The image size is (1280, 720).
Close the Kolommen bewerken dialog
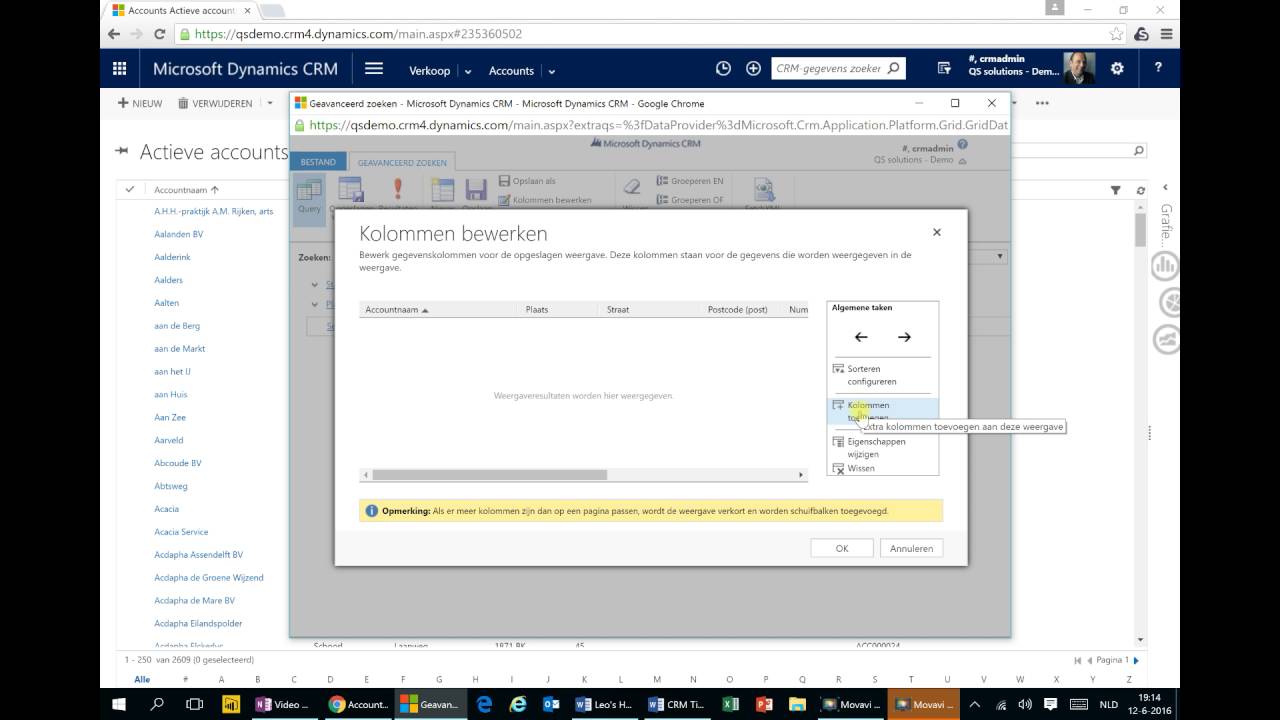click(x=936, y=232)
